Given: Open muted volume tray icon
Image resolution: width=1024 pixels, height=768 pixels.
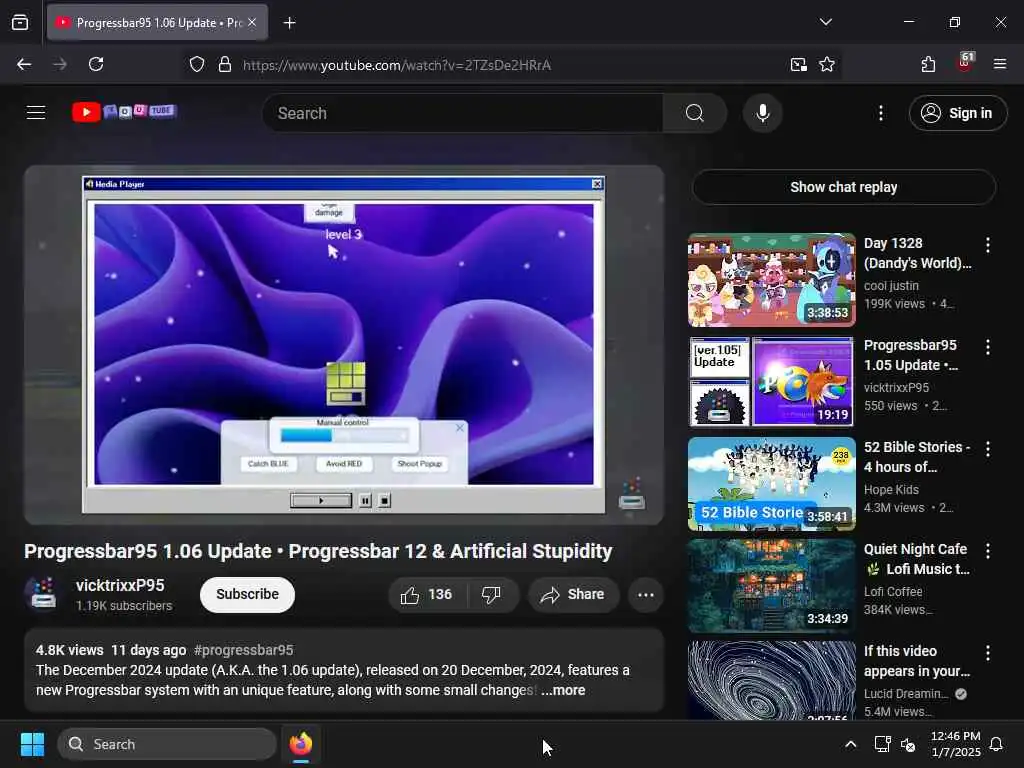Looking at the screenshot, I should pyautogui.click(x=908, y=744).
